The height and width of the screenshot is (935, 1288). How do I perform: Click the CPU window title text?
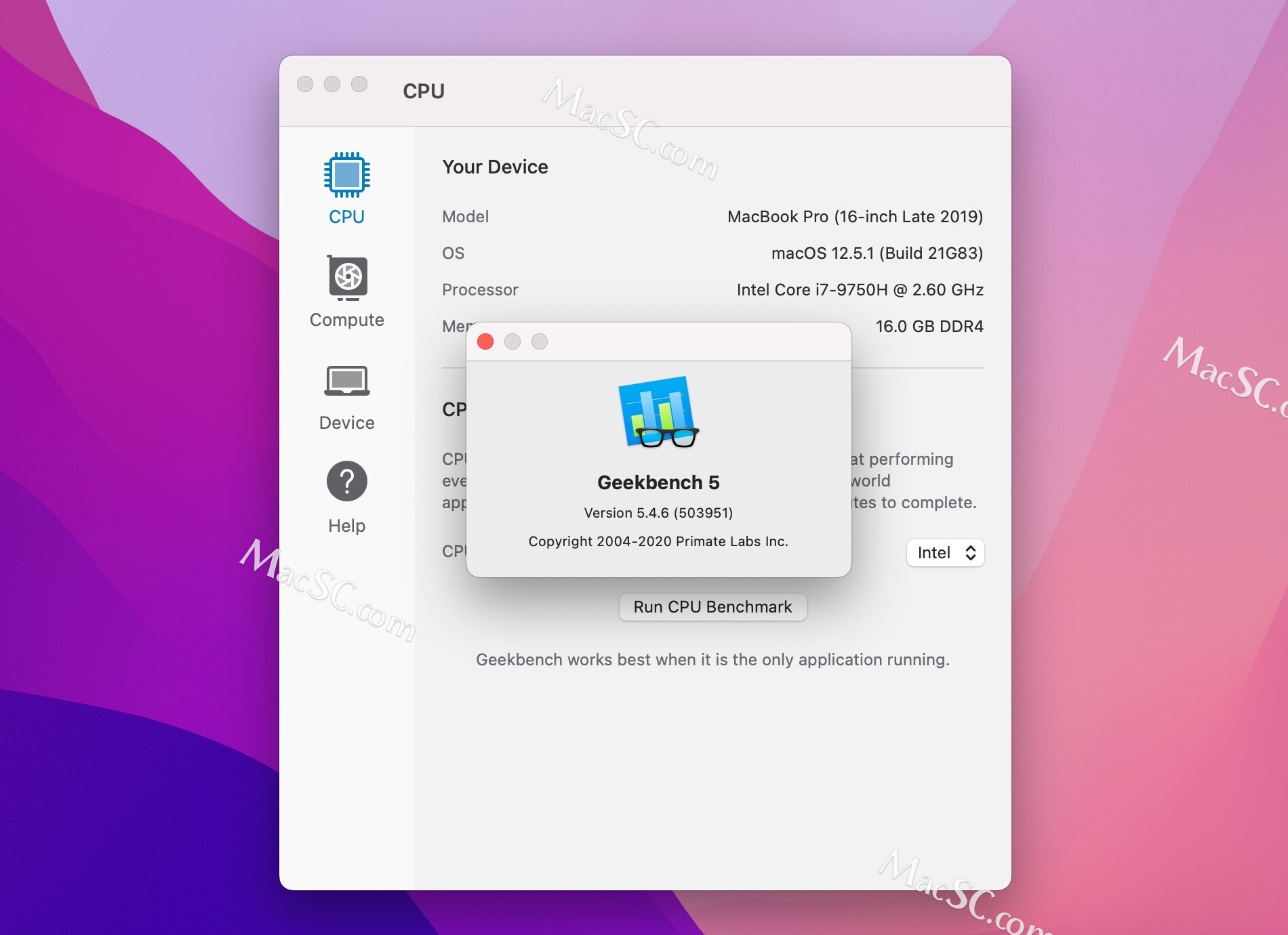(424, 91)
